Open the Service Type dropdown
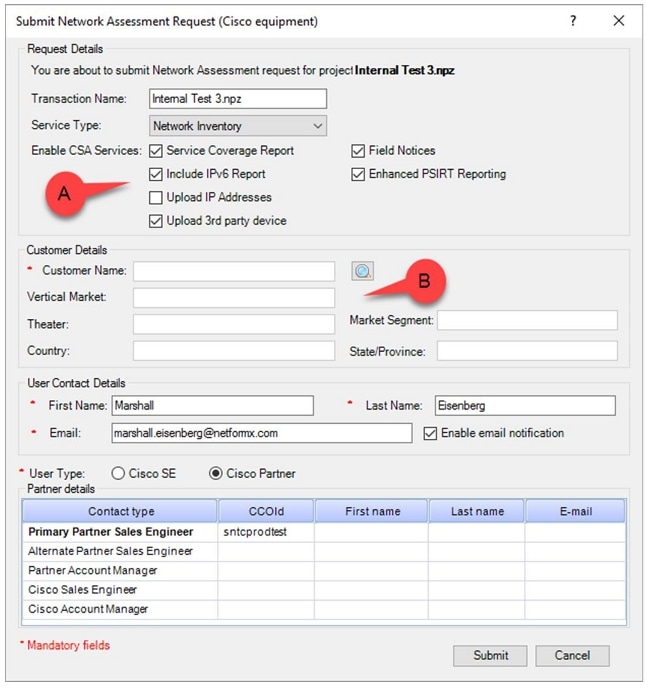This screenshot has width=650, height=688. [238, 126]
